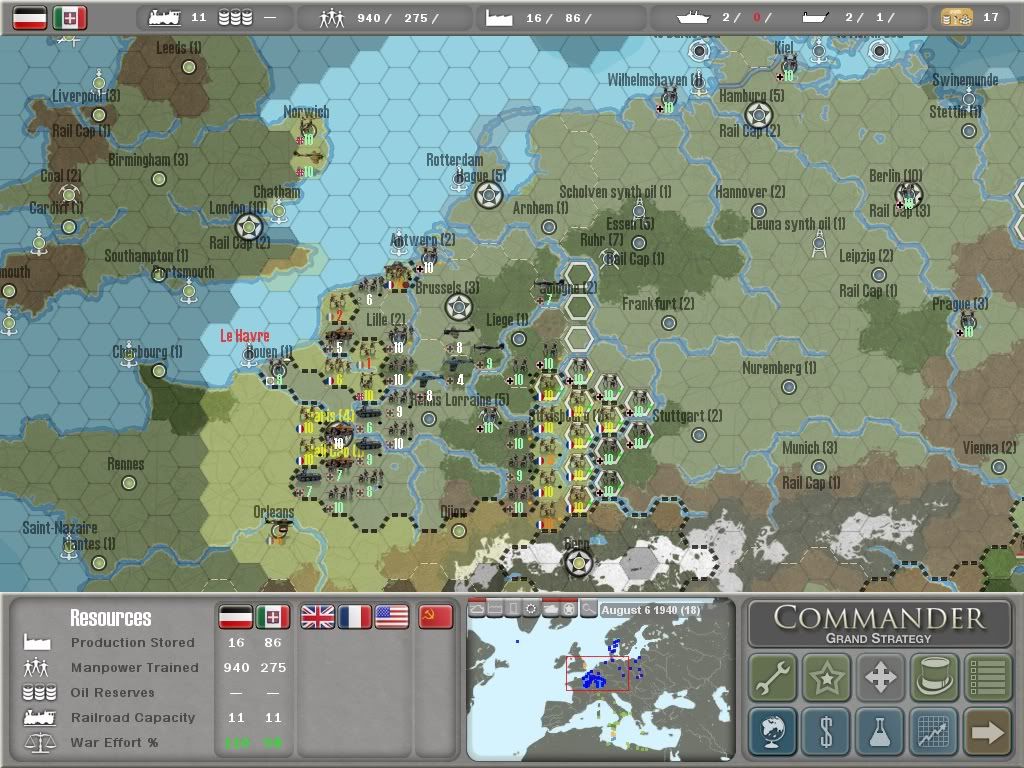Click the Berlin unit marker
The image size is (1024, 768).
pyautogui.click(x=908, y=194)
